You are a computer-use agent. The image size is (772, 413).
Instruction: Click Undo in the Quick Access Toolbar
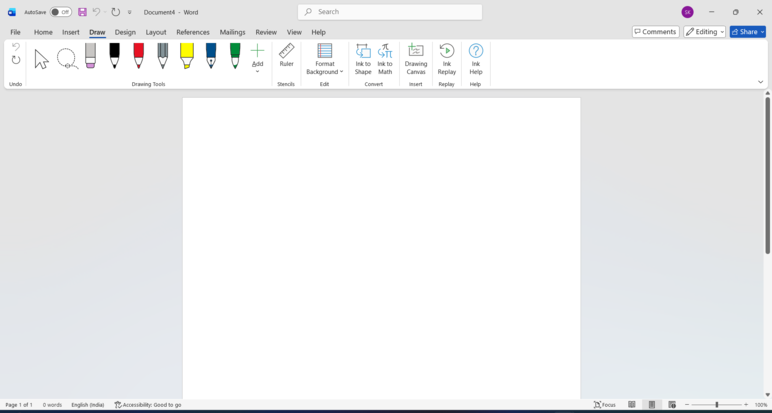pos(96,12)
